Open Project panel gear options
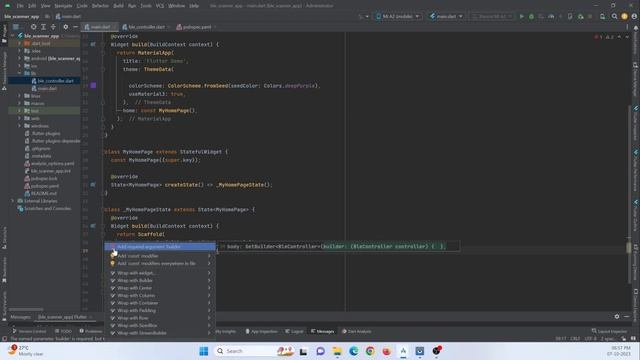 click(x=65, y=27)
